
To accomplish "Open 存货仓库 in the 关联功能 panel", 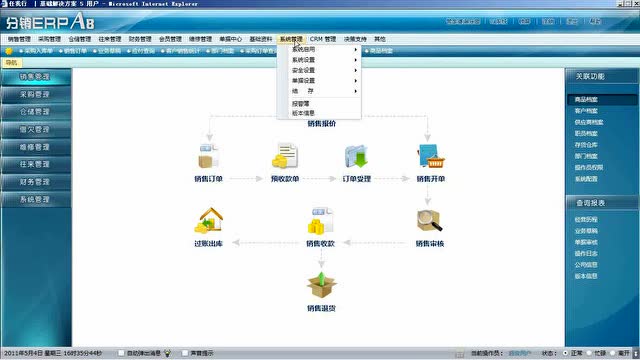I will [x=586, y=145].
